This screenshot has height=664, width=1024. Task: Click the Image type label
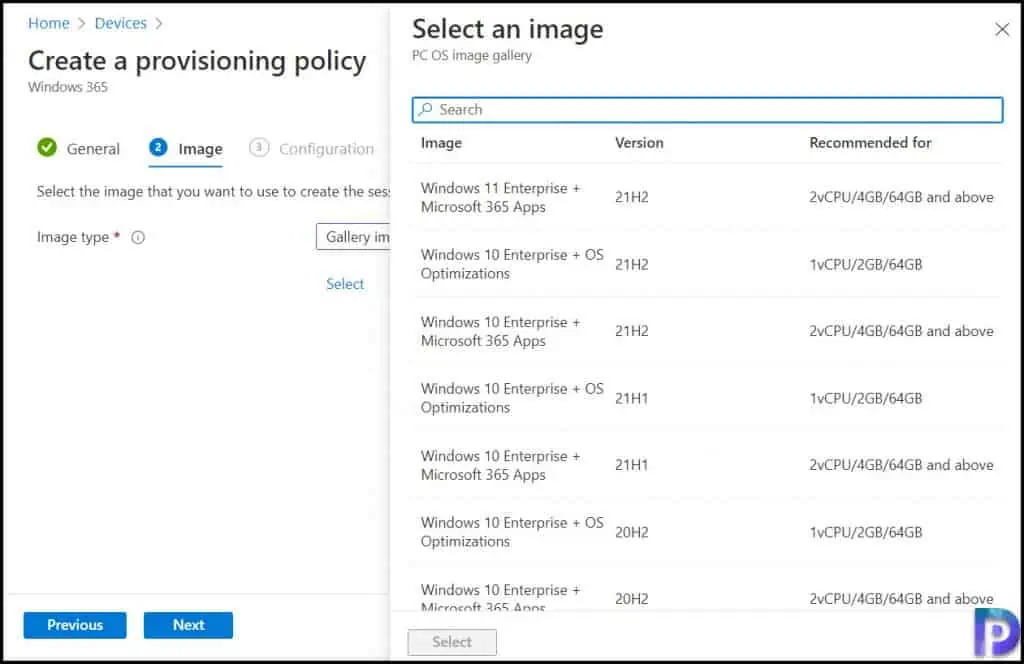pyautogui.click(x=72, y=237)
